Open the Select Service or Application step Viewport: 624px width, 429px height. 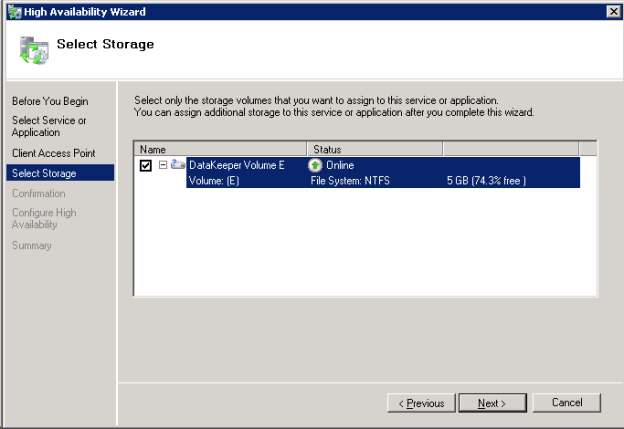(48, 126)
